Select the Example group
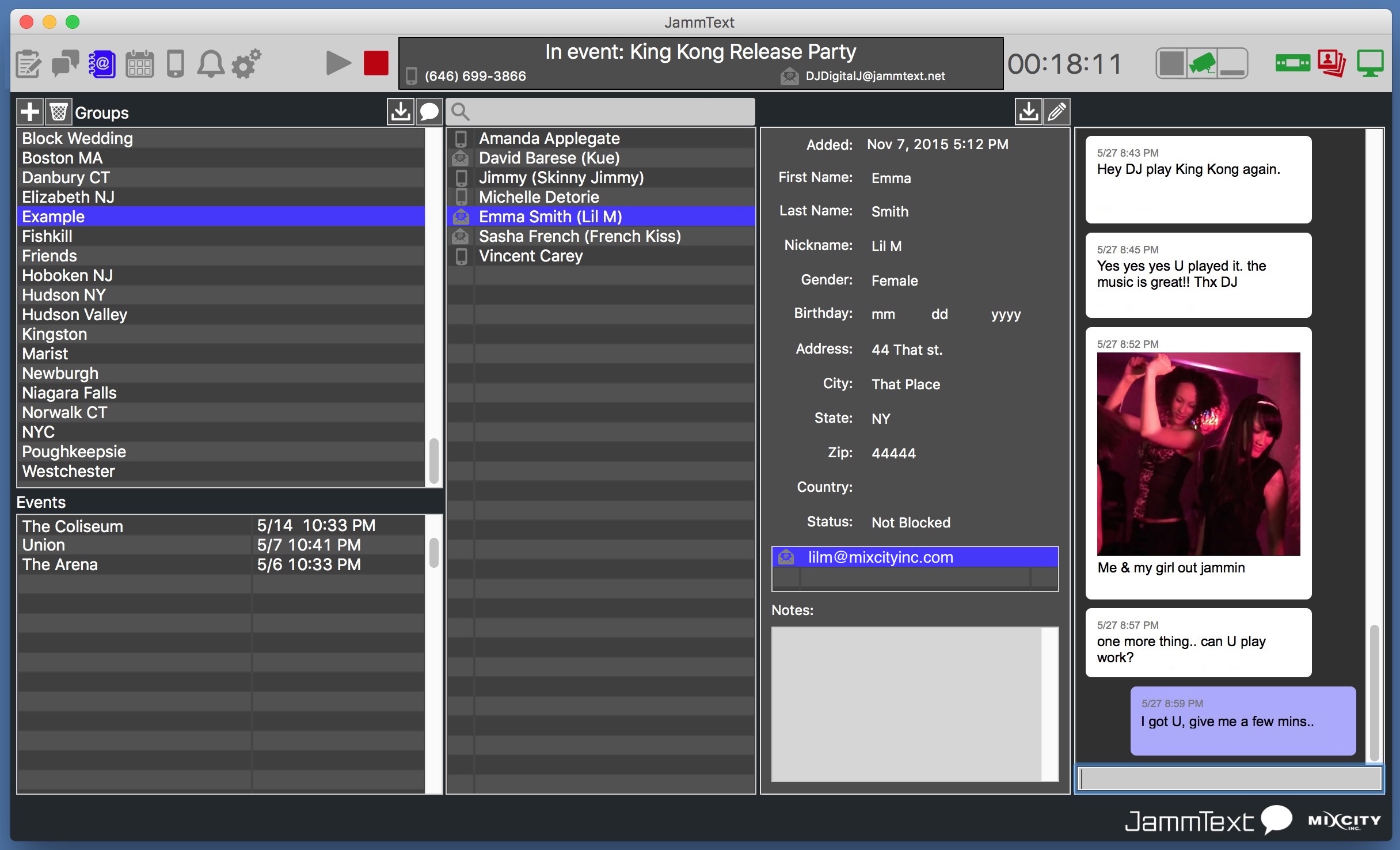1400x850 pixels. point(221,217)
